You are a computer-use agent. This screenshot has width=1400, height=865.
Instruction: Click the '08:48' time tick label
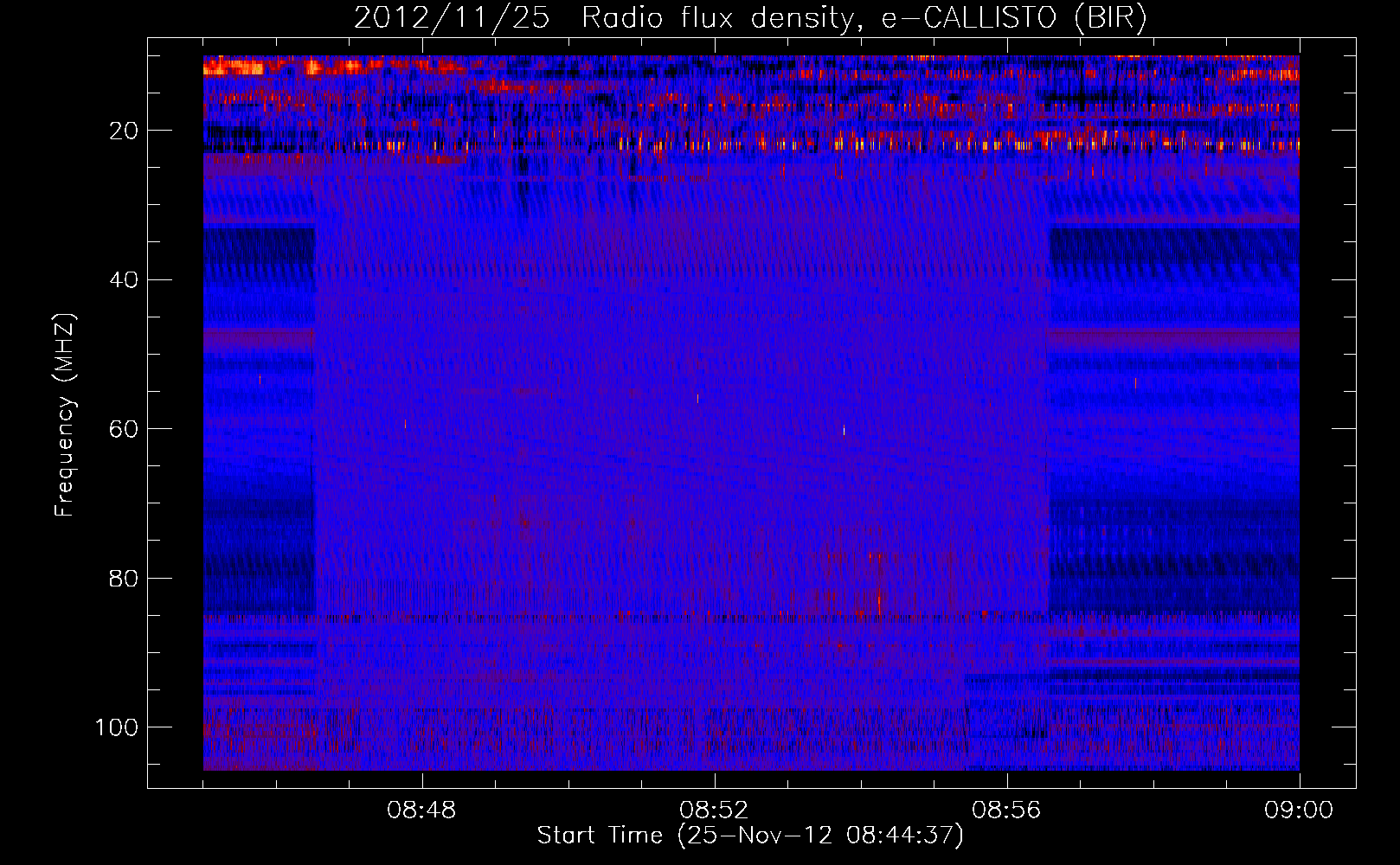pyautogui.click(x=422, y=811)
